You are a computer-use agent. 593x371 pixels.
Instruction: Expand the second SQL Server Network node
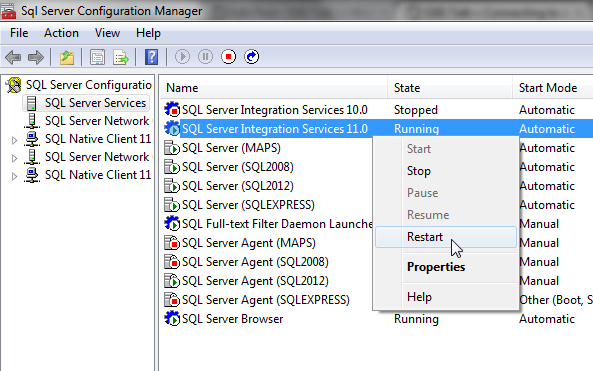[x=14, y=158]
